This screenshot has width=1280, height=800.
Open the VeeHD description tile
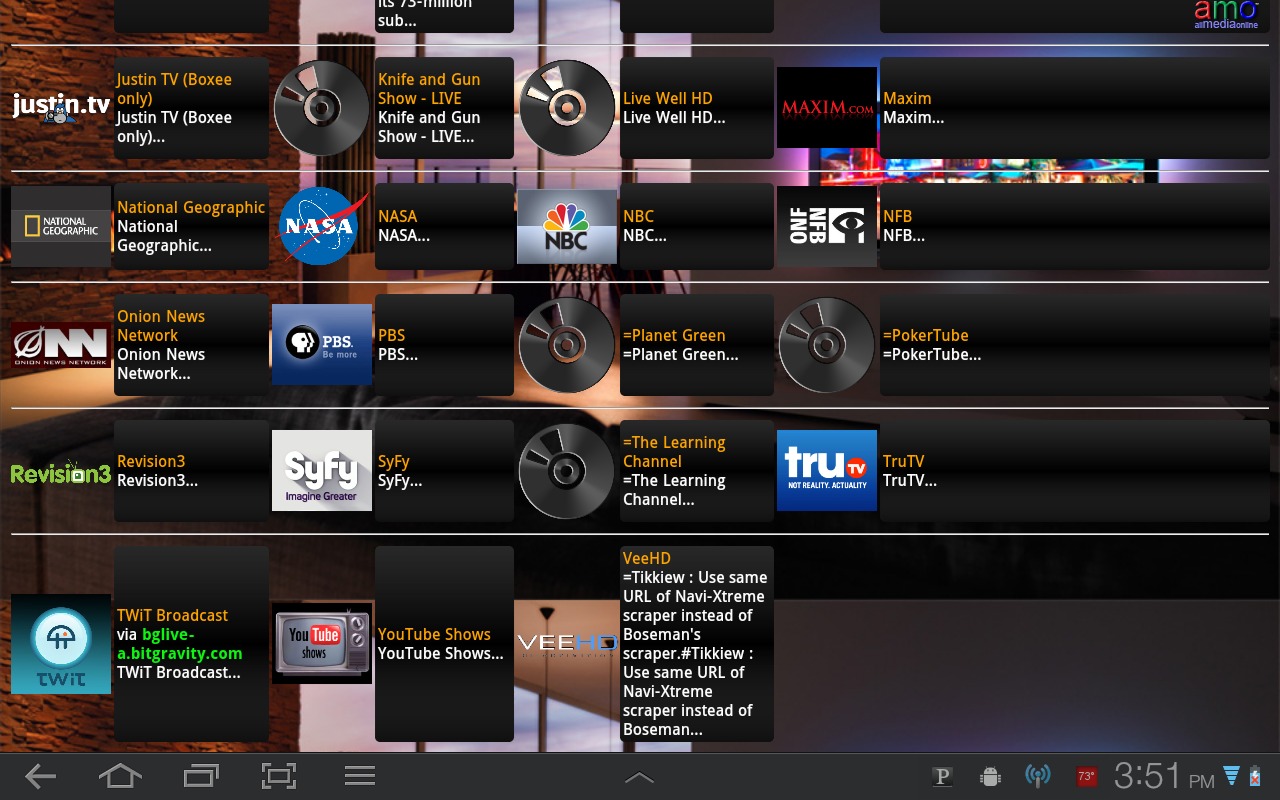coord(696,644)
